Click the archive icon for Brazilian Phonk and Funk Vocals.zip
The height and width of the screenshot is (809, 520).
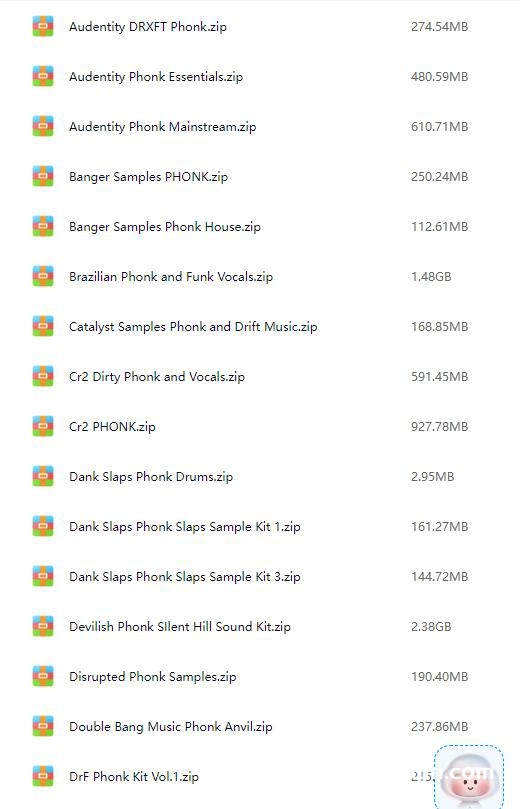click(x=43, y=277)
